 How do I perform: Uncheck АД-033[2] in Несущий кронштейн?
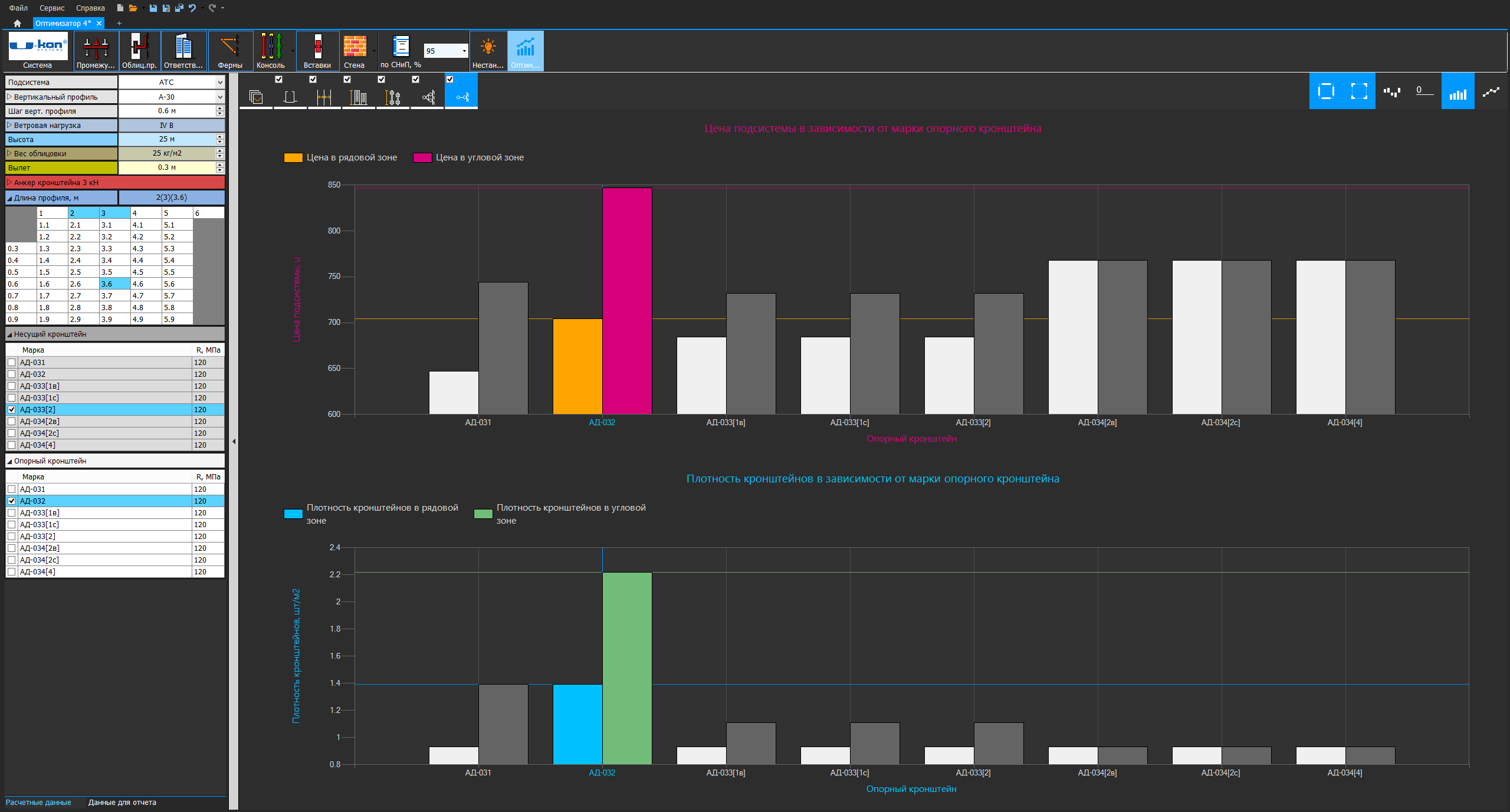pos(12,410)
